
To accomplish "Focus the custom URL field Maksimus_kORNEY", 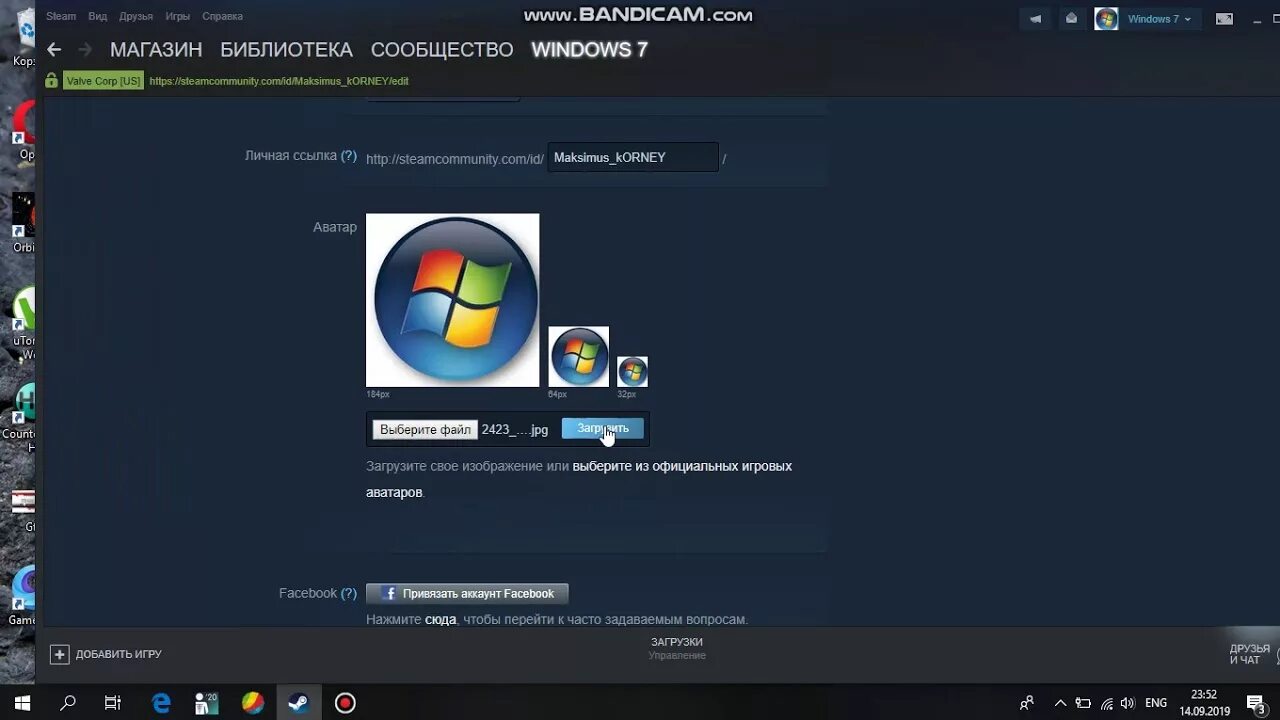I will coord(632,157).
